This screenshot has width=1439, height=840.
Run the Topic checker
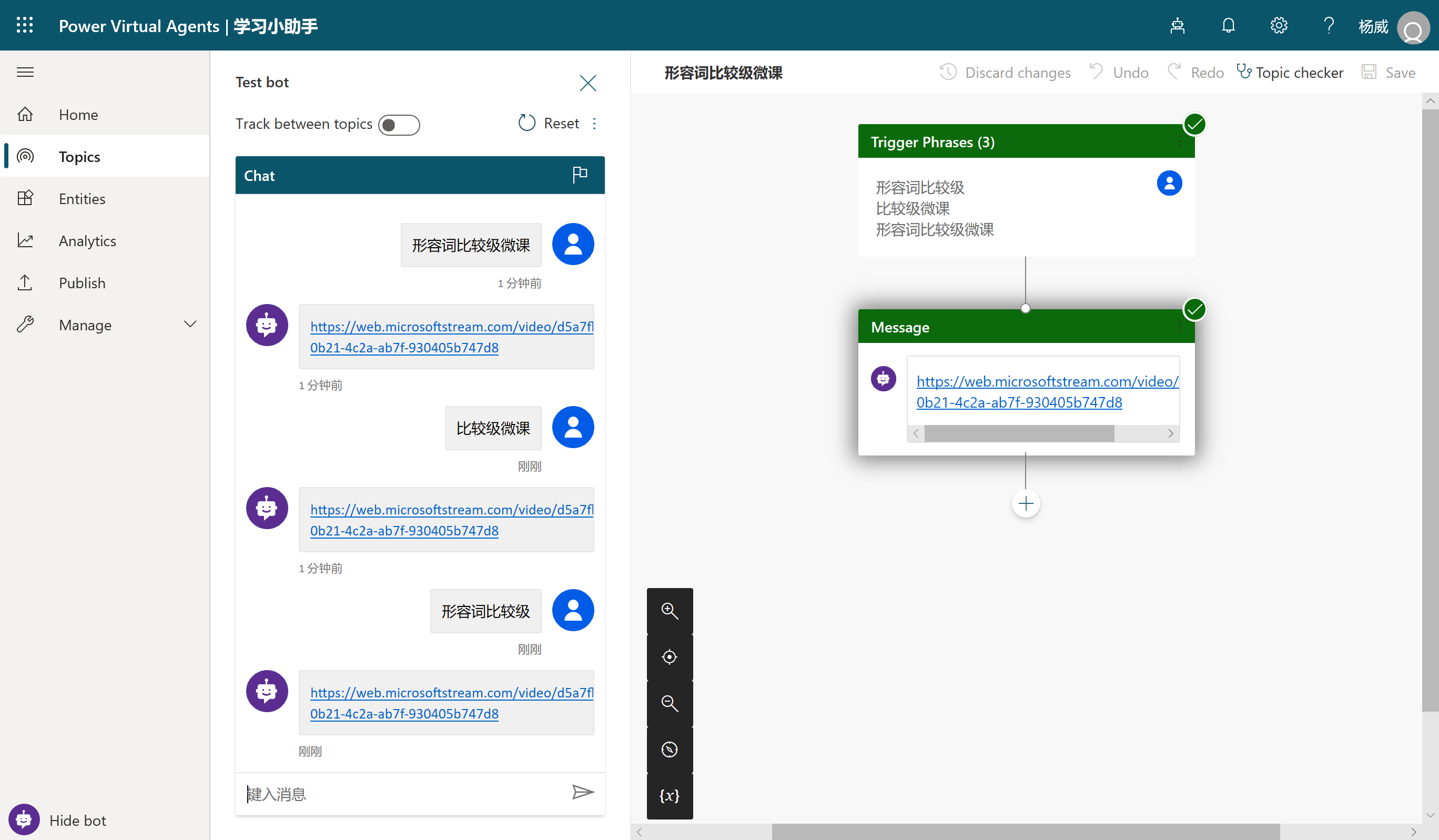tap(1290, 73)
